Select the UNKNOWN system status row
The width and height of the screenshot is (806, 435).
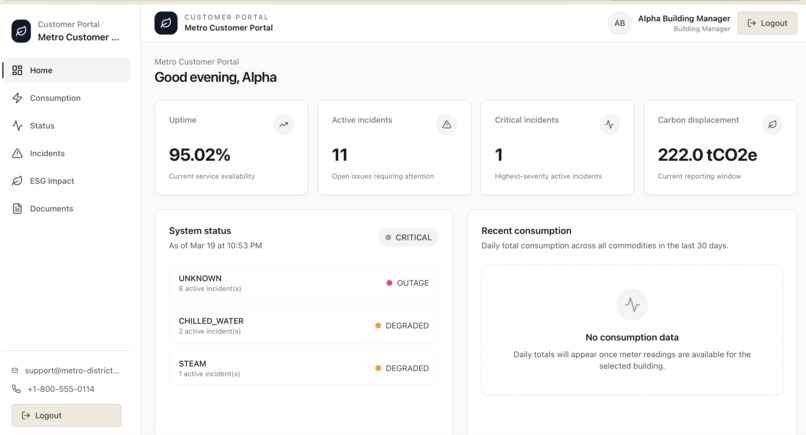(x=303, y=283)
